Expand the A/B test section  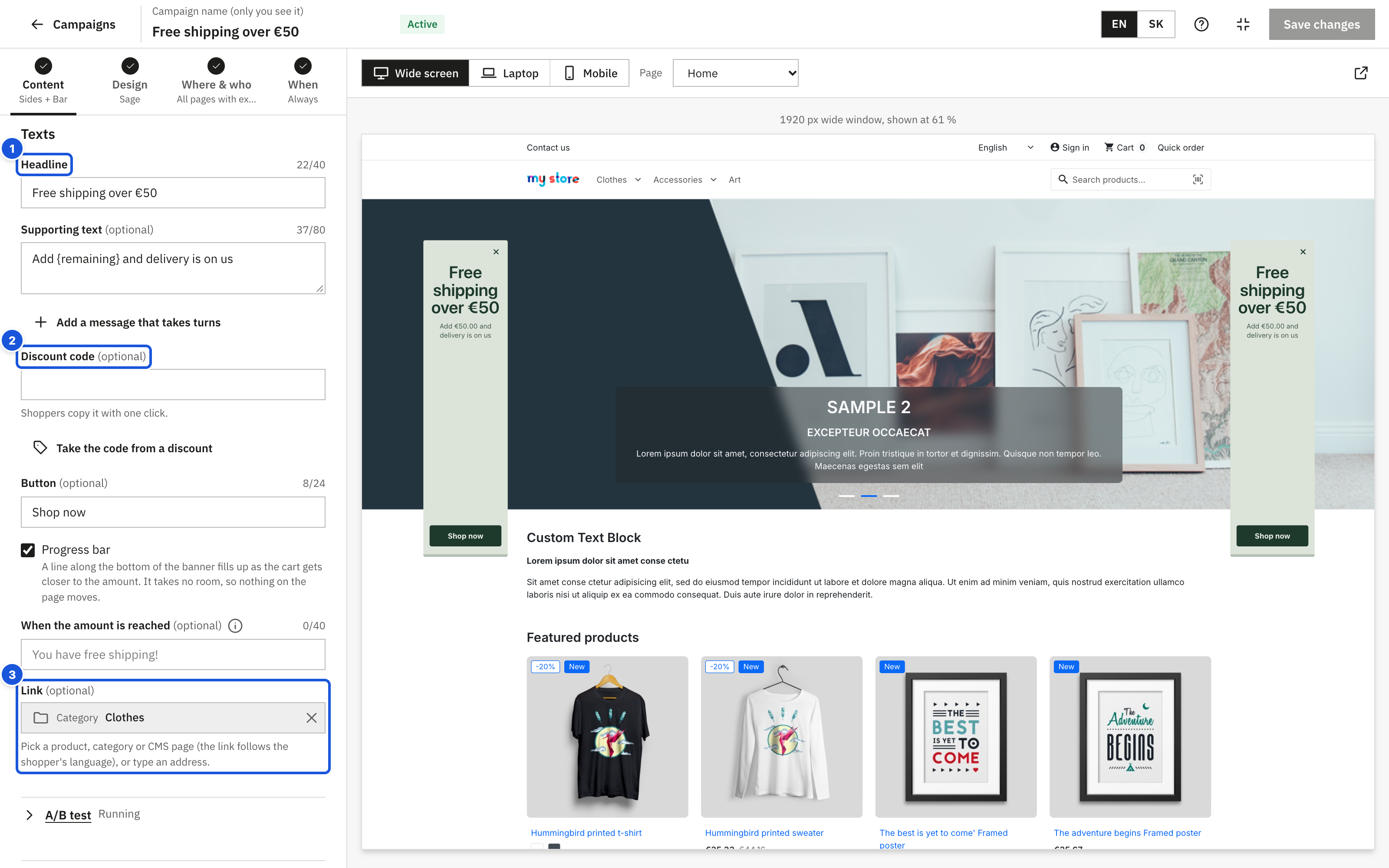pyautogui.click(x=30, y=815)
